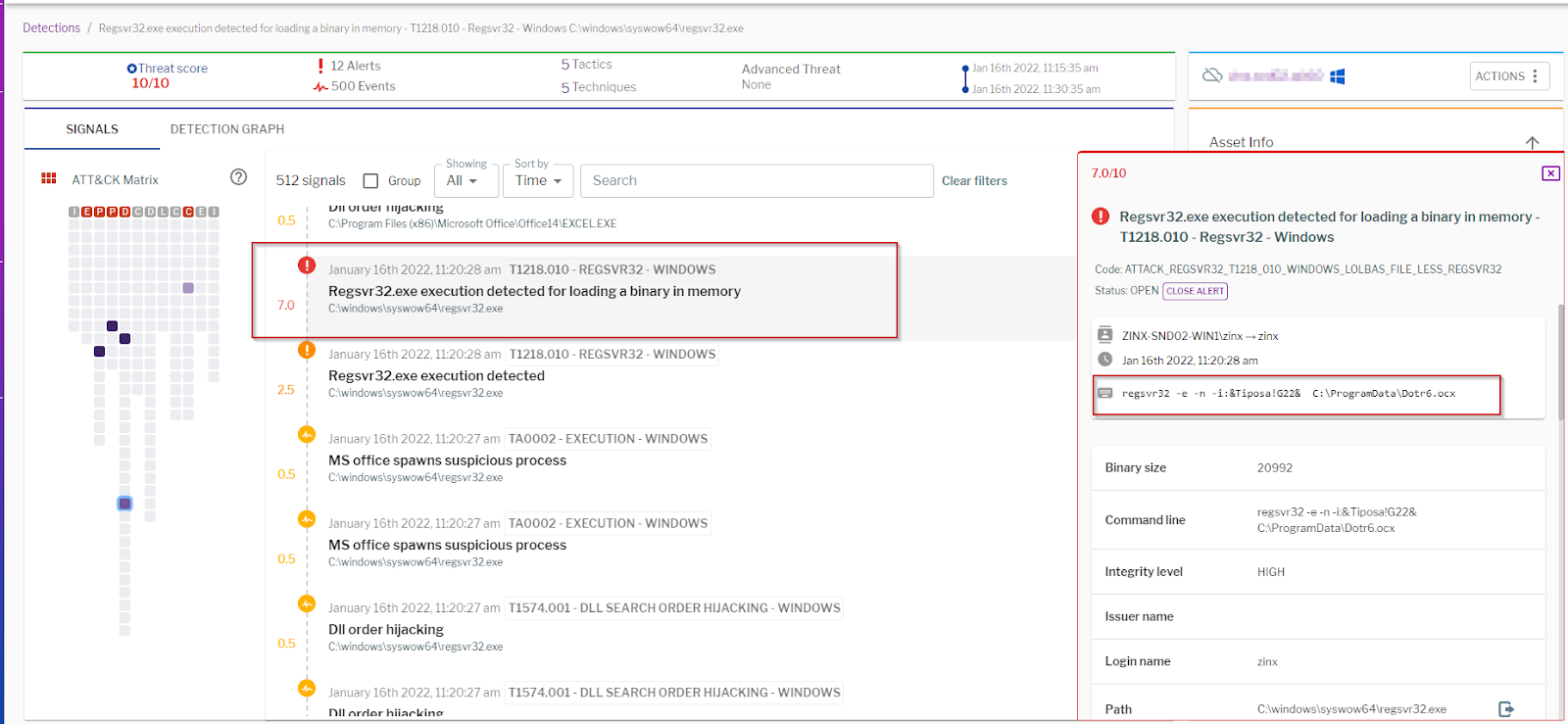
Task: Click Clear filters
Action: [x=974, y=181]
